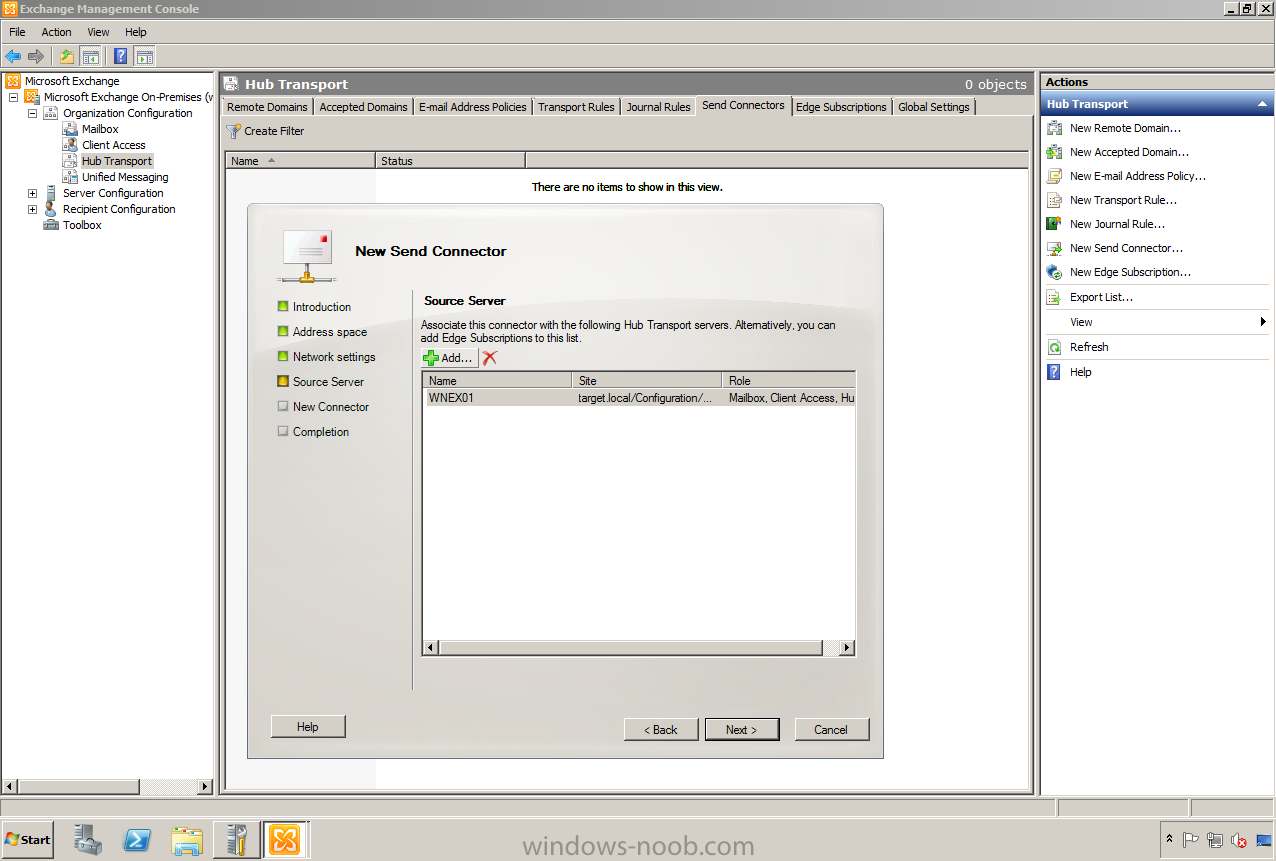Click Cancel in the New Send Connector wizard
The width and height of the screenshot is (1276, 861).
[x=831, y=730]
